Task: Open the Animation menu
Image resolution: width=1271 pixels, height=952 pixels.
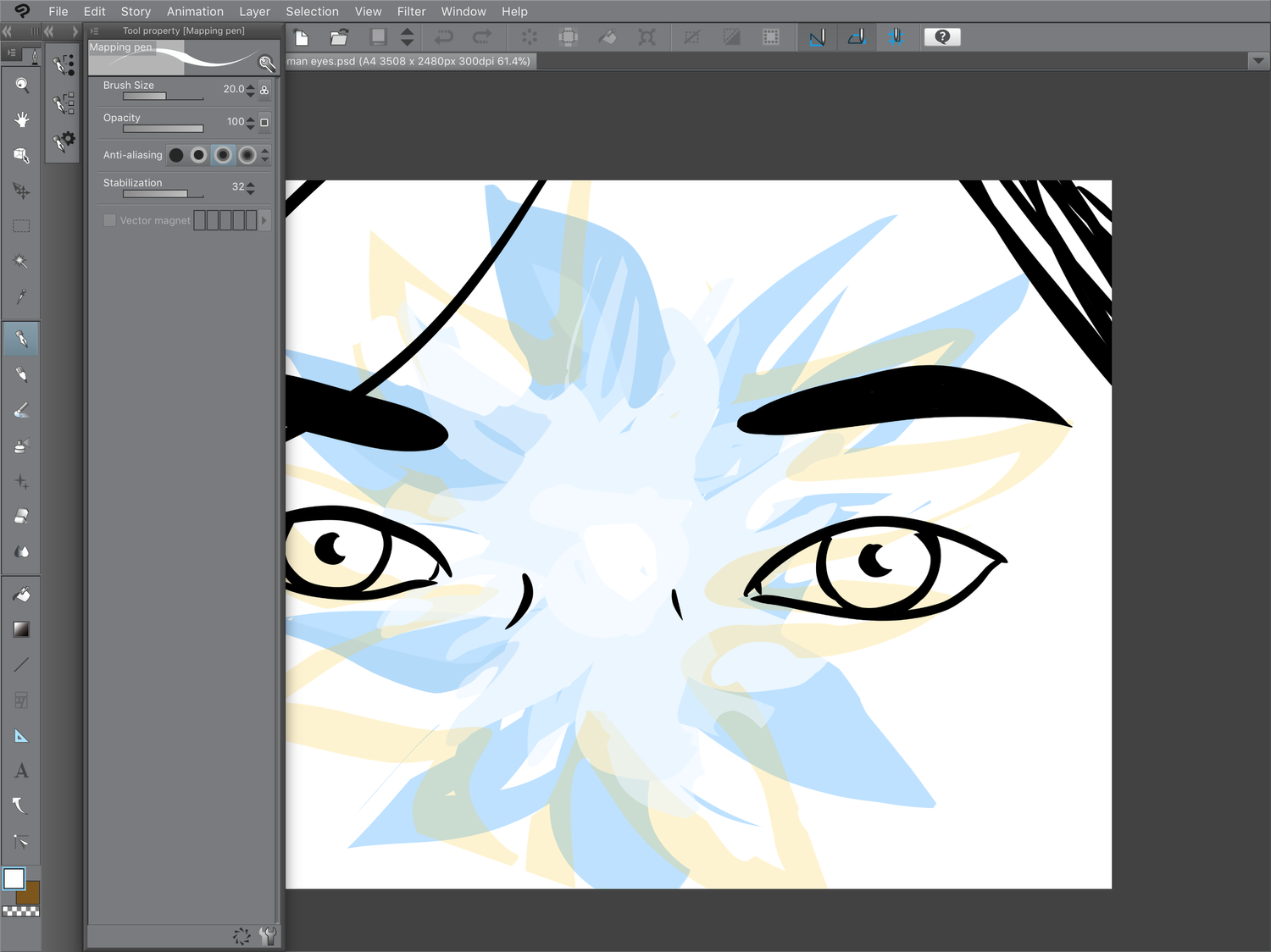Action: [195, 11]
